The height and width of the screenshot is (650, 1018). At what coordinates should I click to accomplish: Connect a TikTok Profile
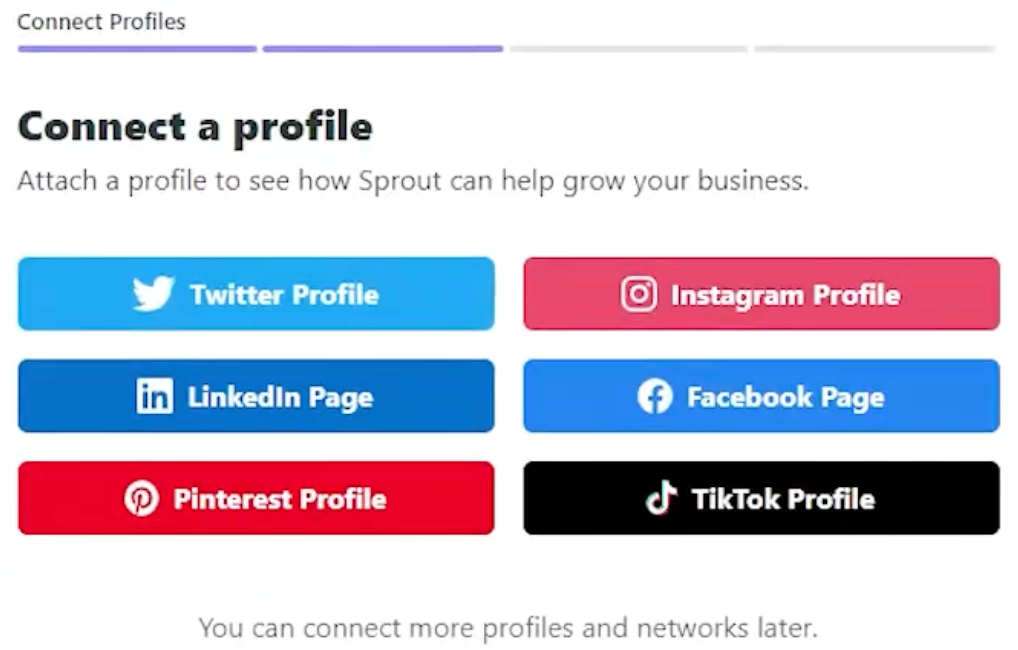[x=762, y=498]
